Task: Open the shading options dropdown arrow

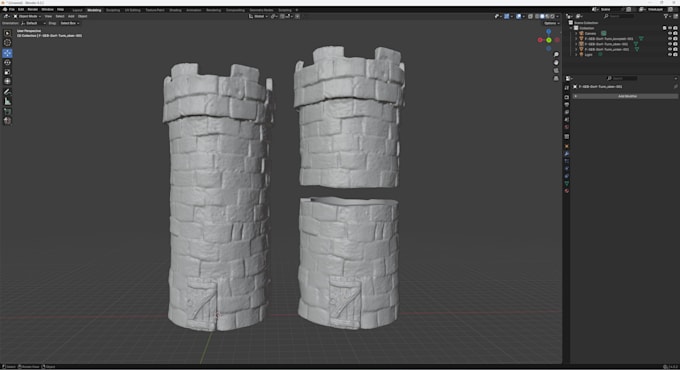Action: (557, 16)
